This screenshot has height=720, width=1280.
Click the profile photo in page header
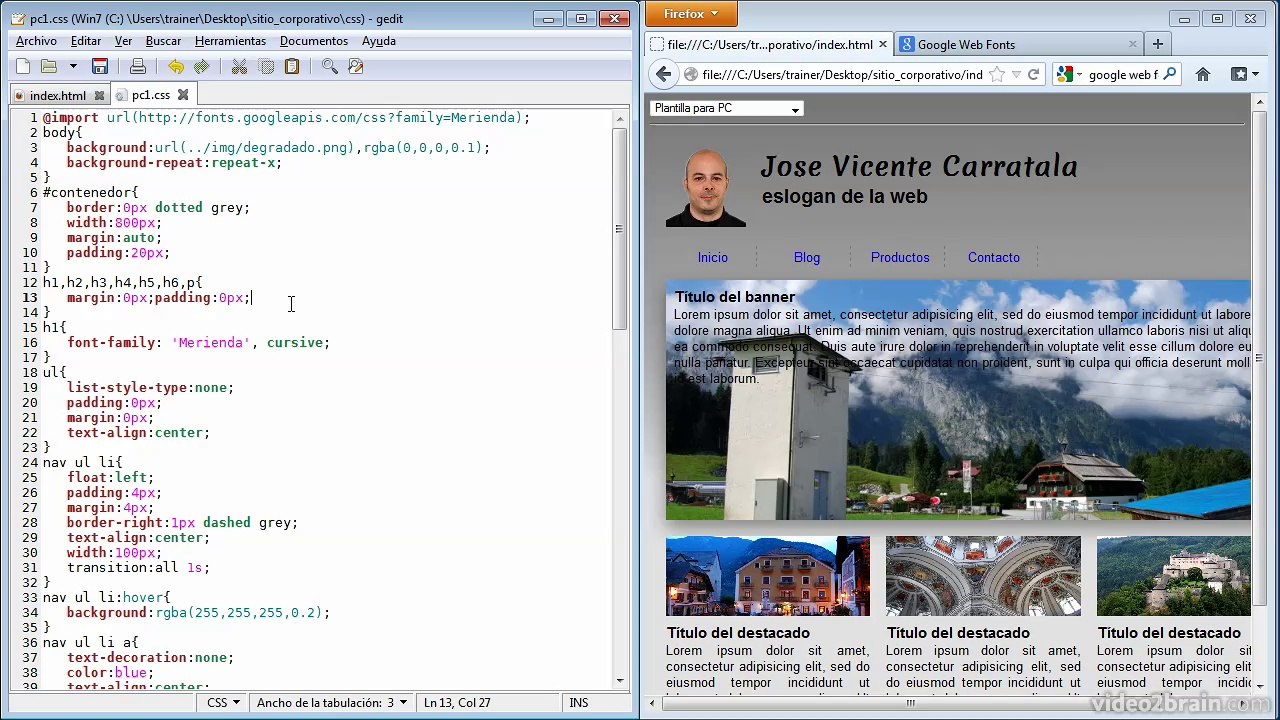pos(706,187)
